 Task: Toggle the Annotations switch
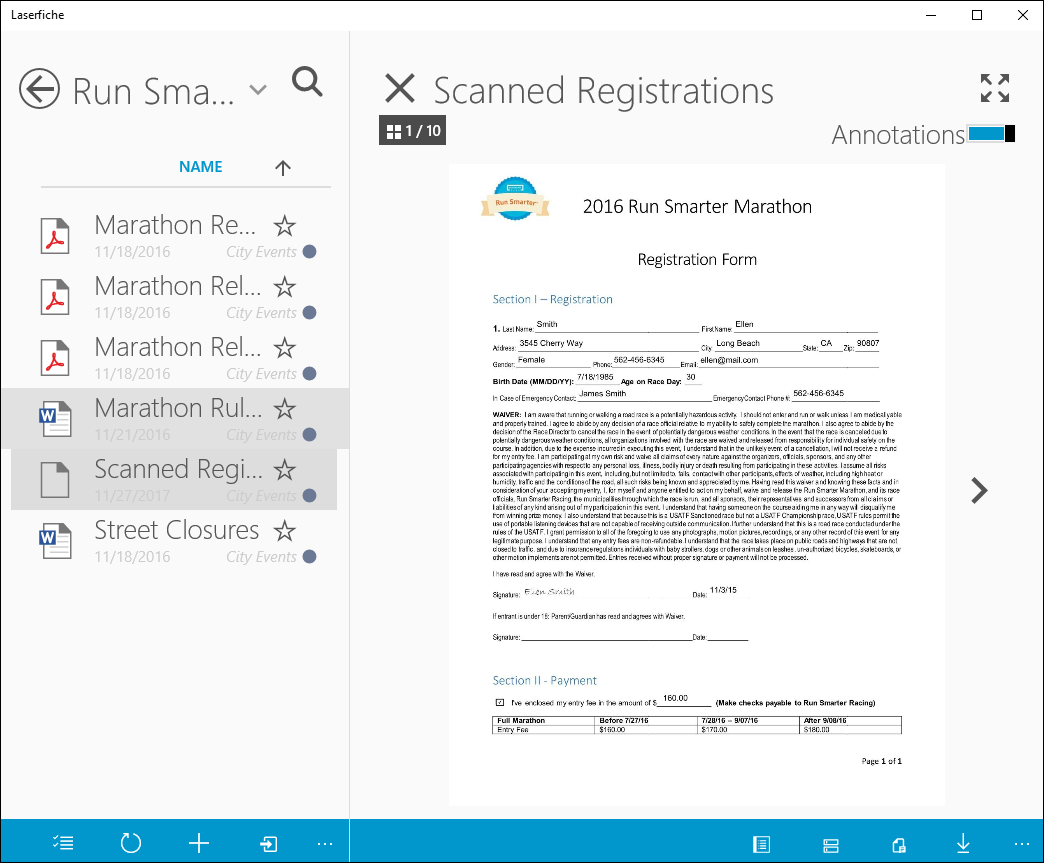tap(991, 134)
